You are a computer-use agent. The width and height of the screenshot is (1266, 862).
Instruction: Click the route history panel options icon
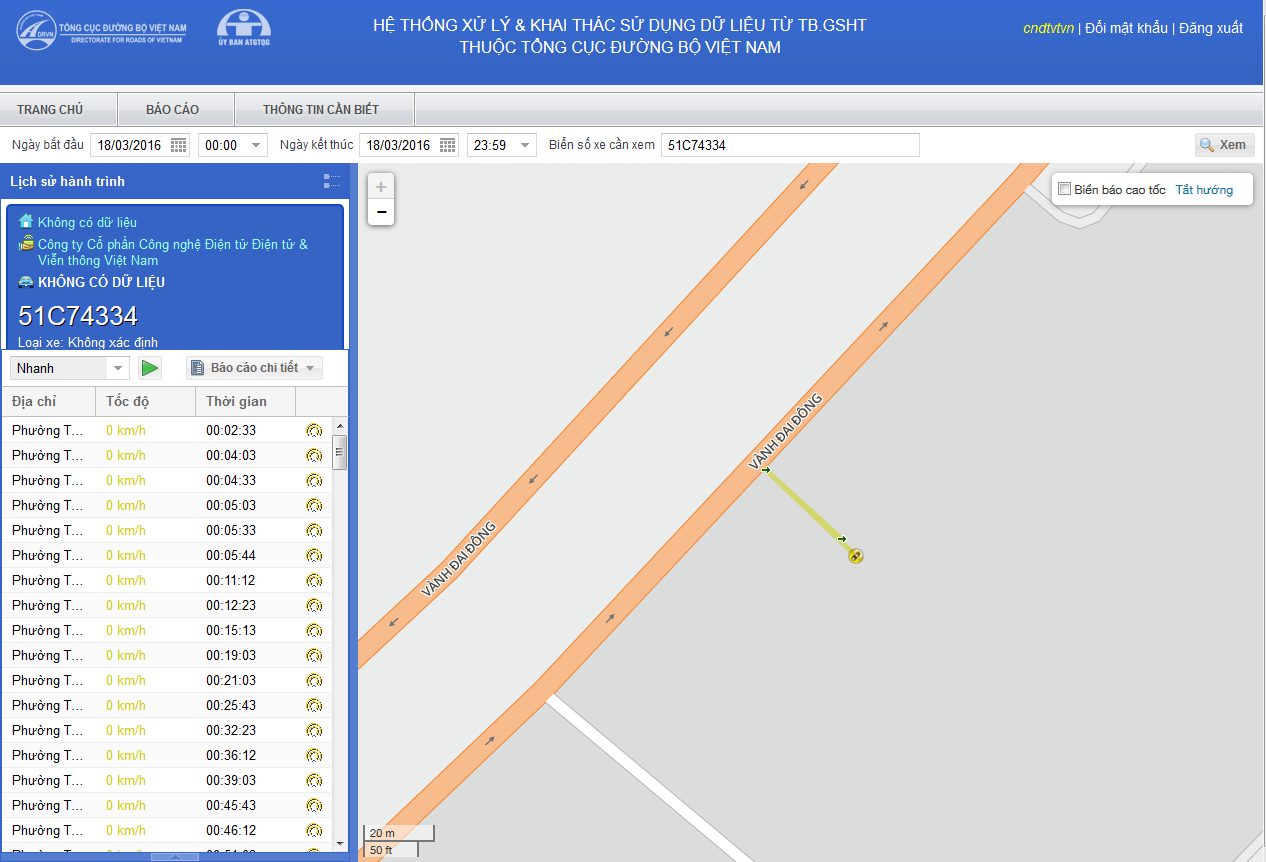pyautogui.click(x=332, y=181)
